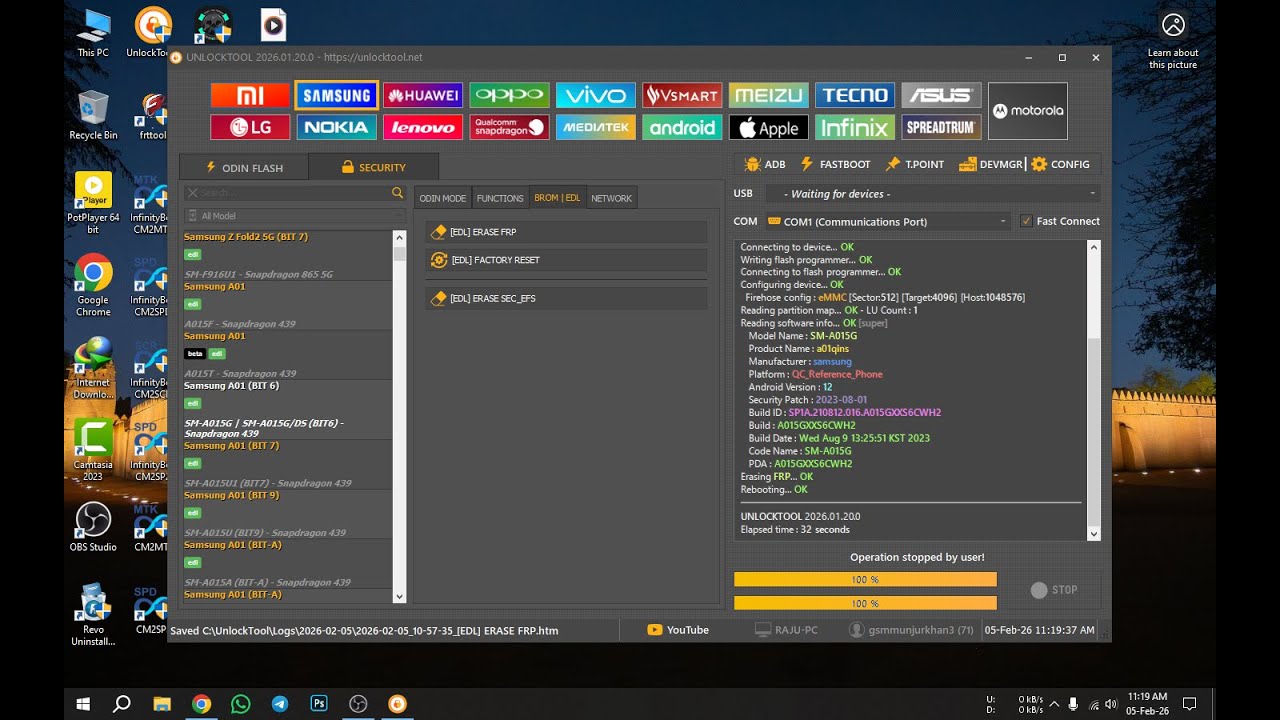The width and height of the screenshot is (1280, 720).
Task: Open the COM port dropdown
Action: pos(887,221)
